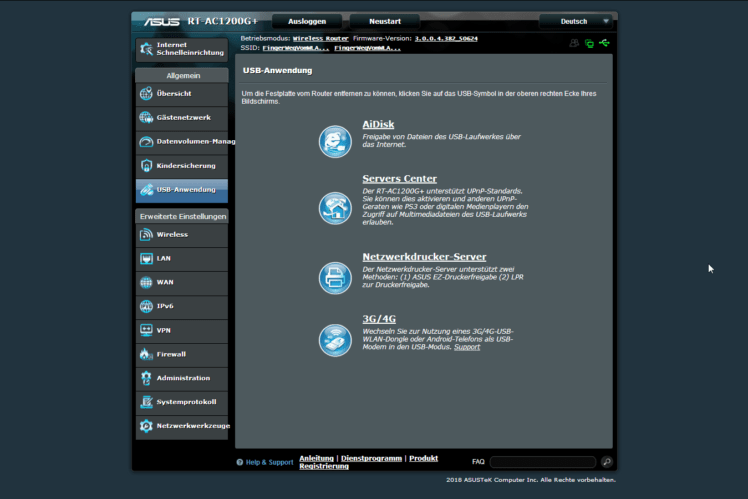748x499 pixels.
Task: Click the network clients status icon
Action: coord(590,43)
